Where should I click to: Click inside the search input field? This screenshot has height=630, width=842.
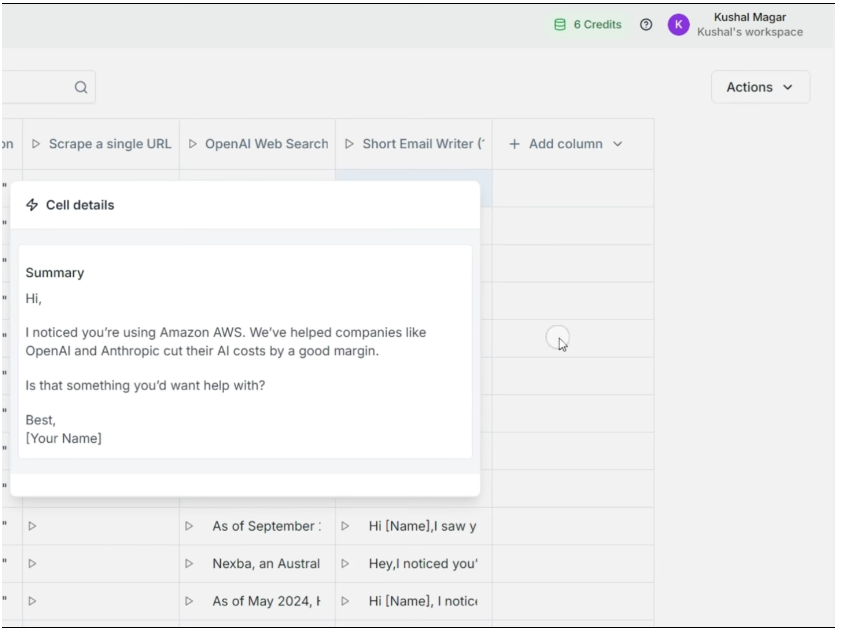coord(40,87)
